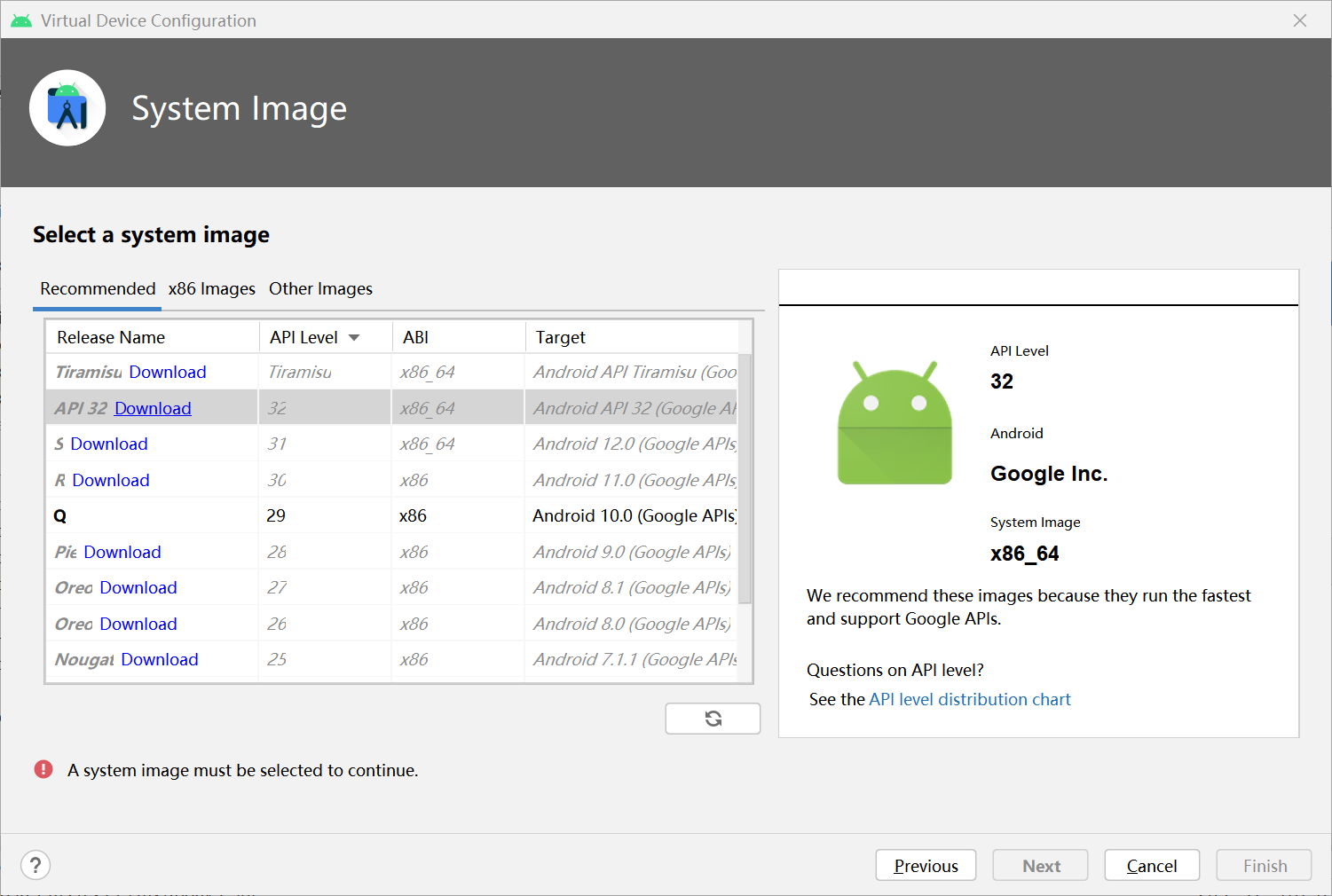1332x896 pixels.
Task: Download the Oreo API 27 image
Action: tap(138, 587)
